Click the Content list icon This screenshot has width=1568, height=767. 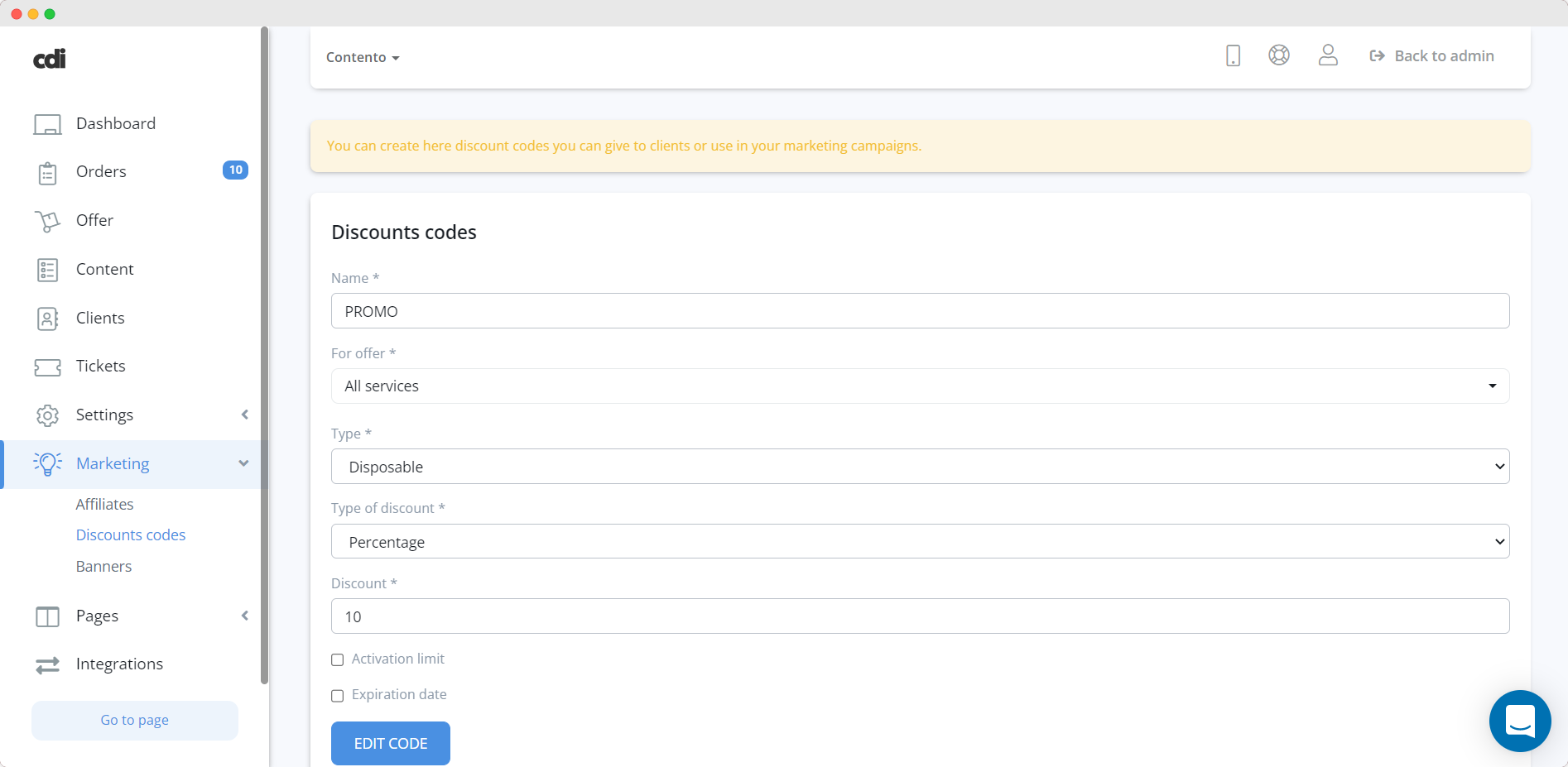click(47, 270)
